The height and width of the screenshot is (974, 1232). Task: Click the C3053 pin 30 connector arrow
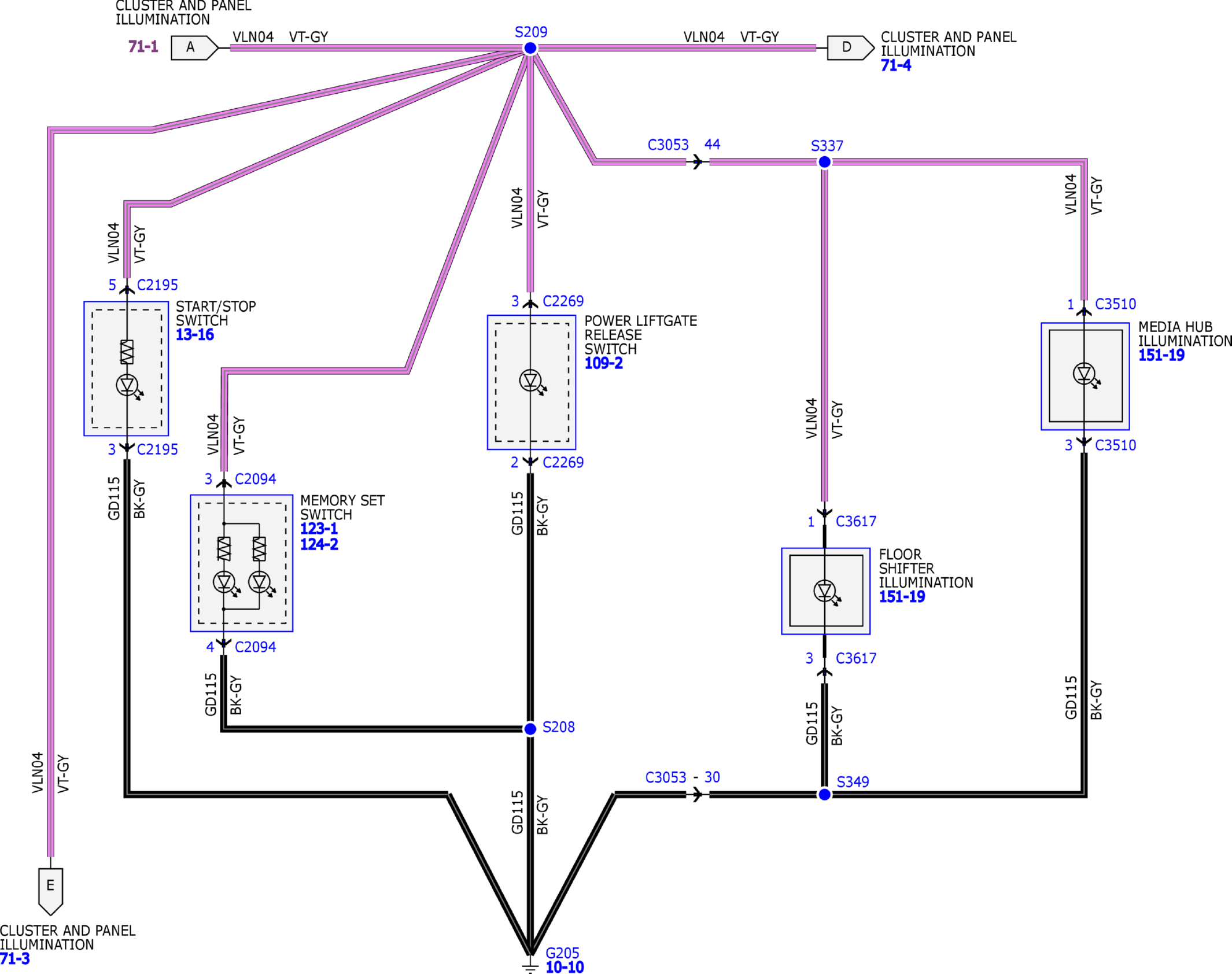(x=698, y=795)
